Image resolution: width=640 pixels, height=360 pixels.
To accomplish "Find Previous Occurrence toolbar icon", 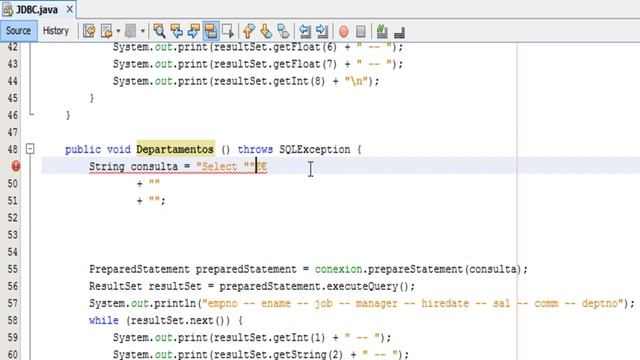I will [176, 31].
